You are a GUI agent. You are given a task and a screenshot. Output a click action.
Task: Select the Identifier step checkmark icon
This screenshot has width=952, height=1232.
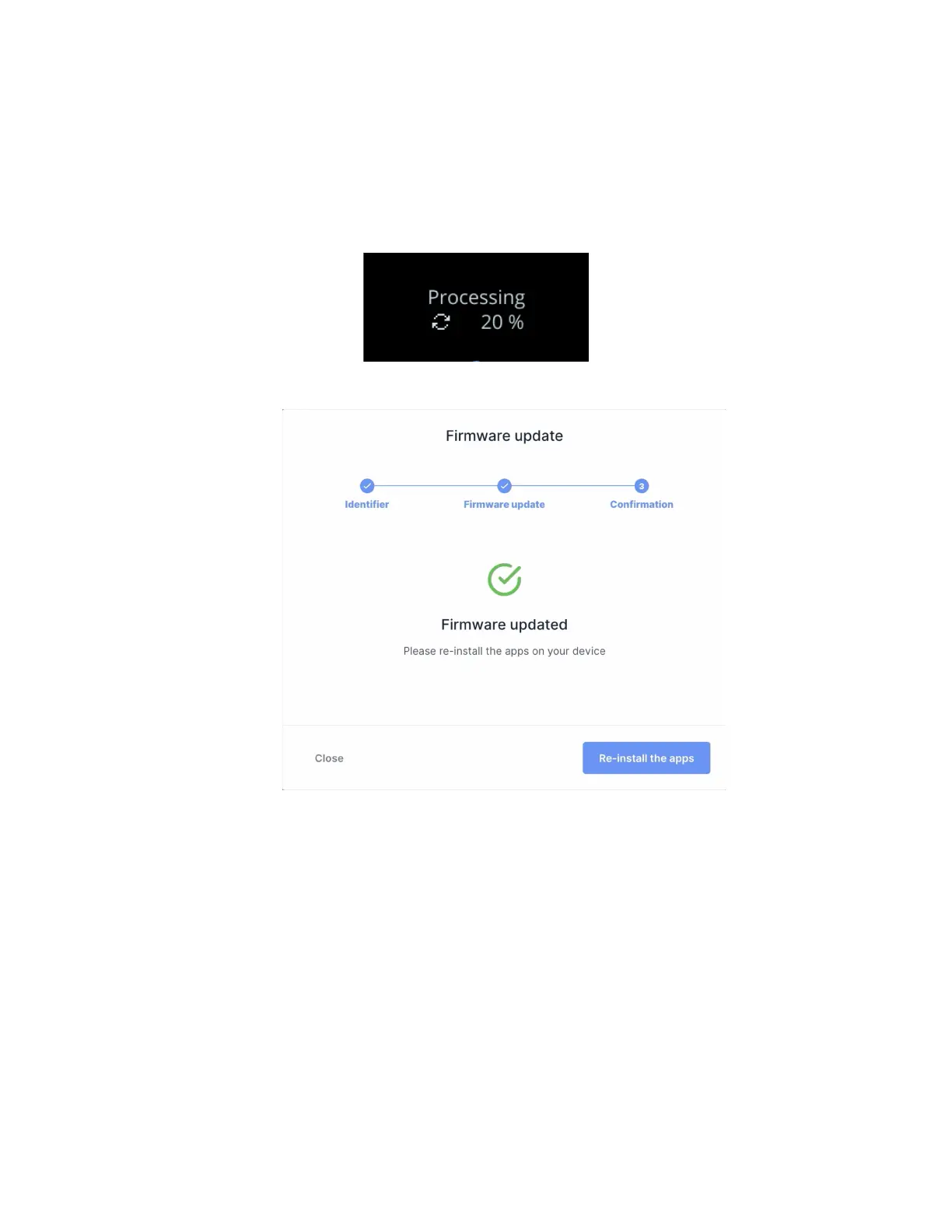pos(367,486)
